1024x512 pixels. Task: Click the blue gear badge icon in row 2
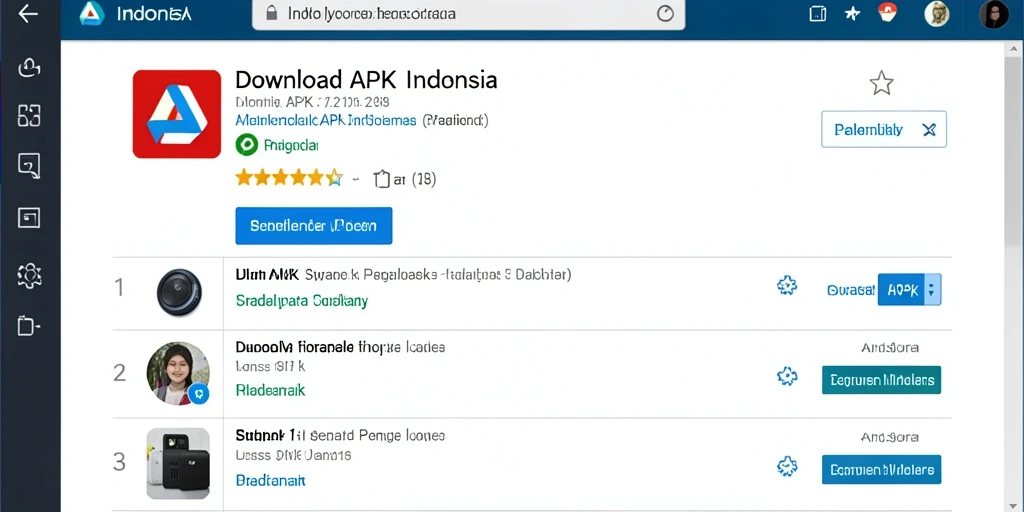click(787, 376)
